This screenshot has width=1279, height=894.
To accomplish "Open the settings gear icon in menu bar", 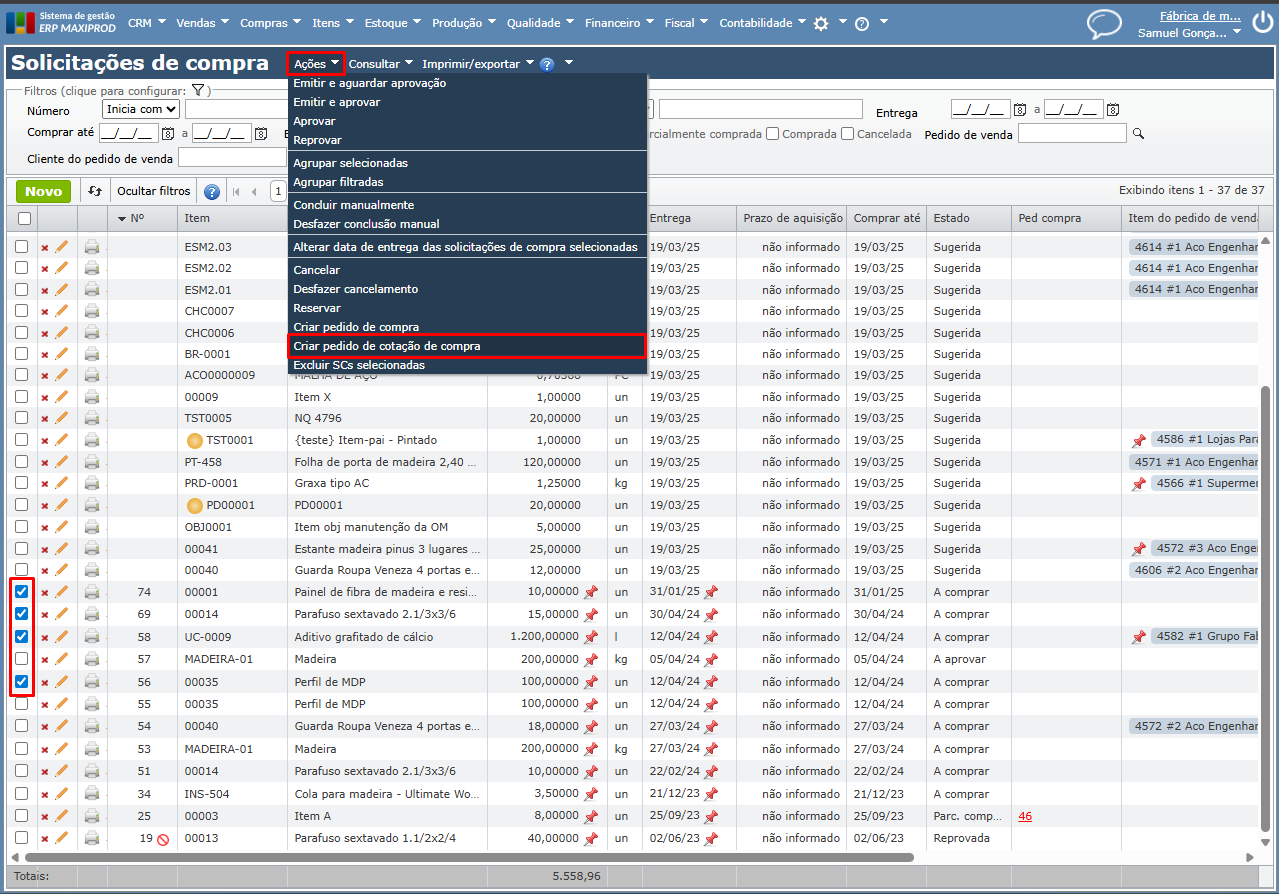I will [821, 23].
